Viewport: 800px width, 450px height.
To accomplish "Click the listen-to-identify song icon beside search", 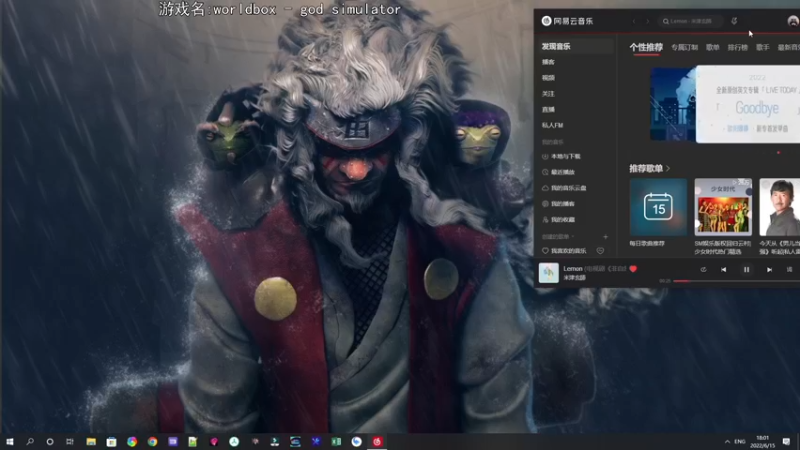I will [x=734, y=21].
